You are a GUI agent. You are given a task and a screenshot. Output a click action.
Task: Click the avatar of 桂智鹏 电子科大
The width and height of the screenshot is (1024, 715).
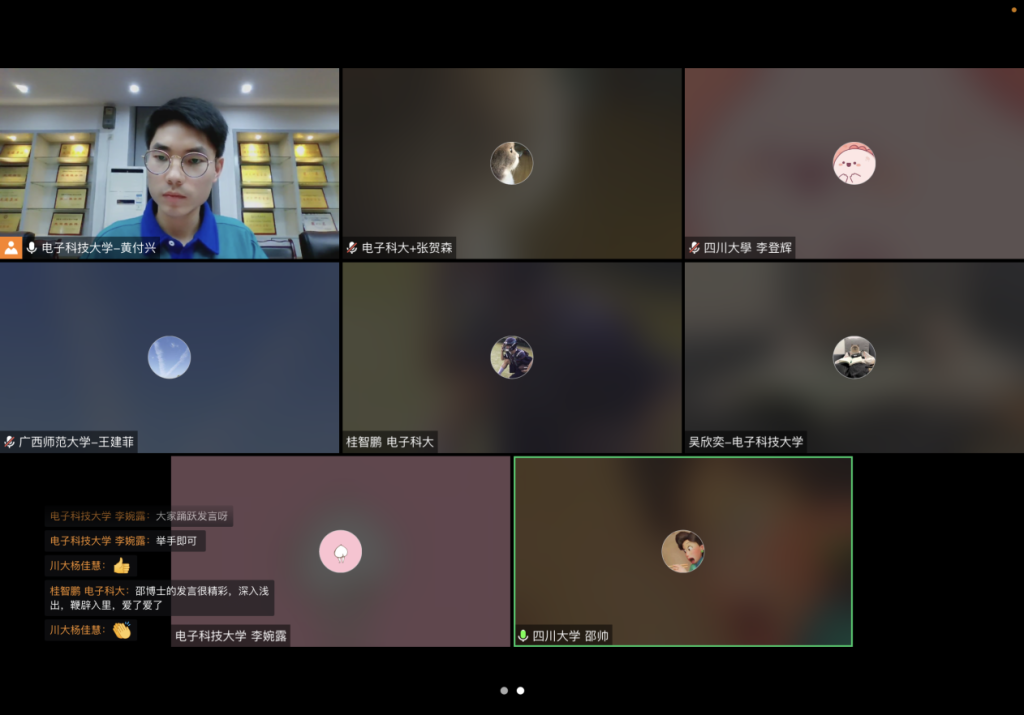point(511,357)
